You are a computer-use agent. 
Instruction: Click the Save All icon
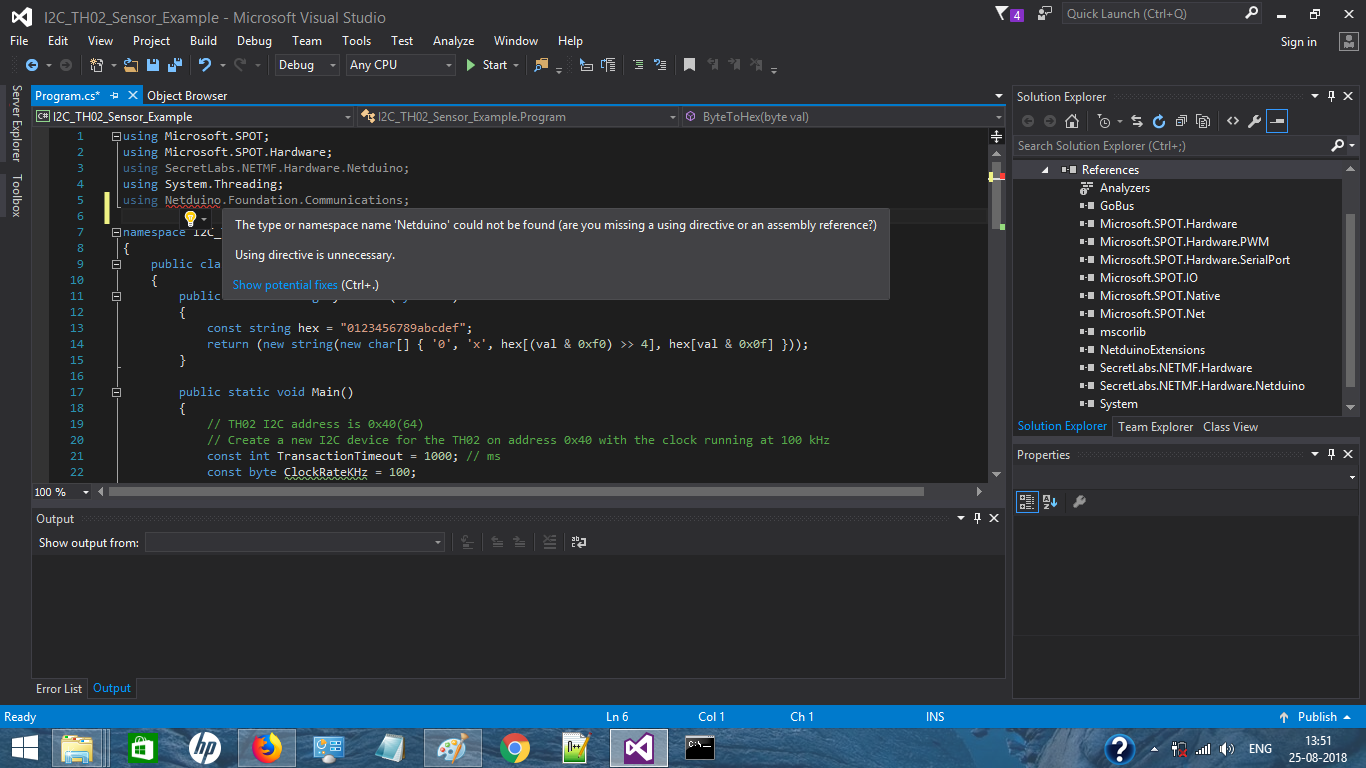click(174, 65)
